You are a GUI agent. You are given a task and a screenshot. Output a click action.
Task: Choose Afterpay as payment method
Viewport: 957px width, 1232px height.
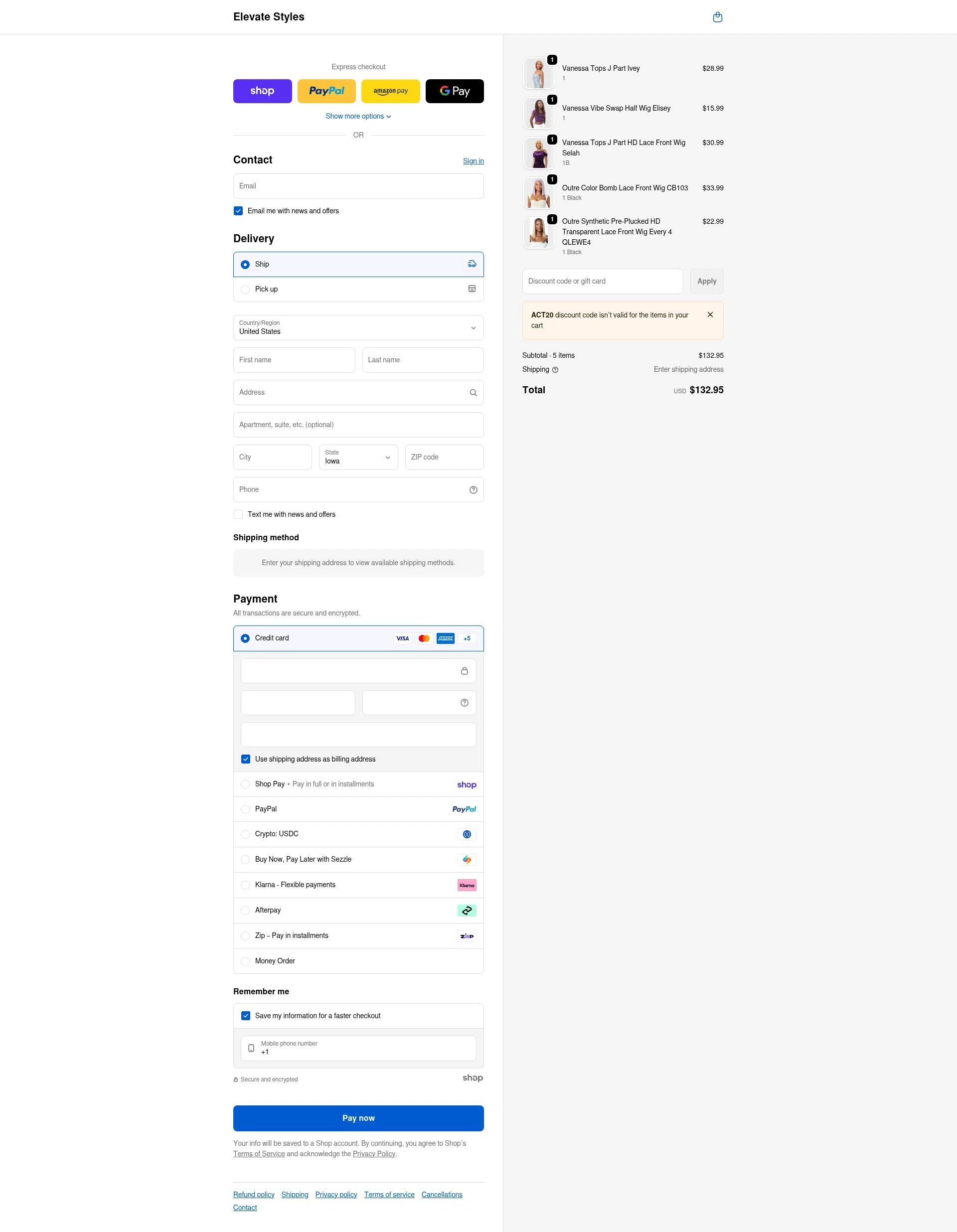[x=245, y=910]
